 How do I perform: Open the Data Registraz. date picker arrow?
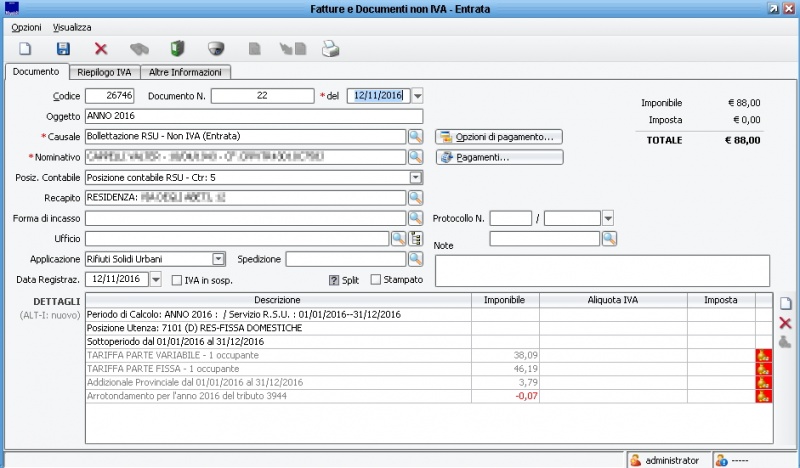(x=155, y=280)
